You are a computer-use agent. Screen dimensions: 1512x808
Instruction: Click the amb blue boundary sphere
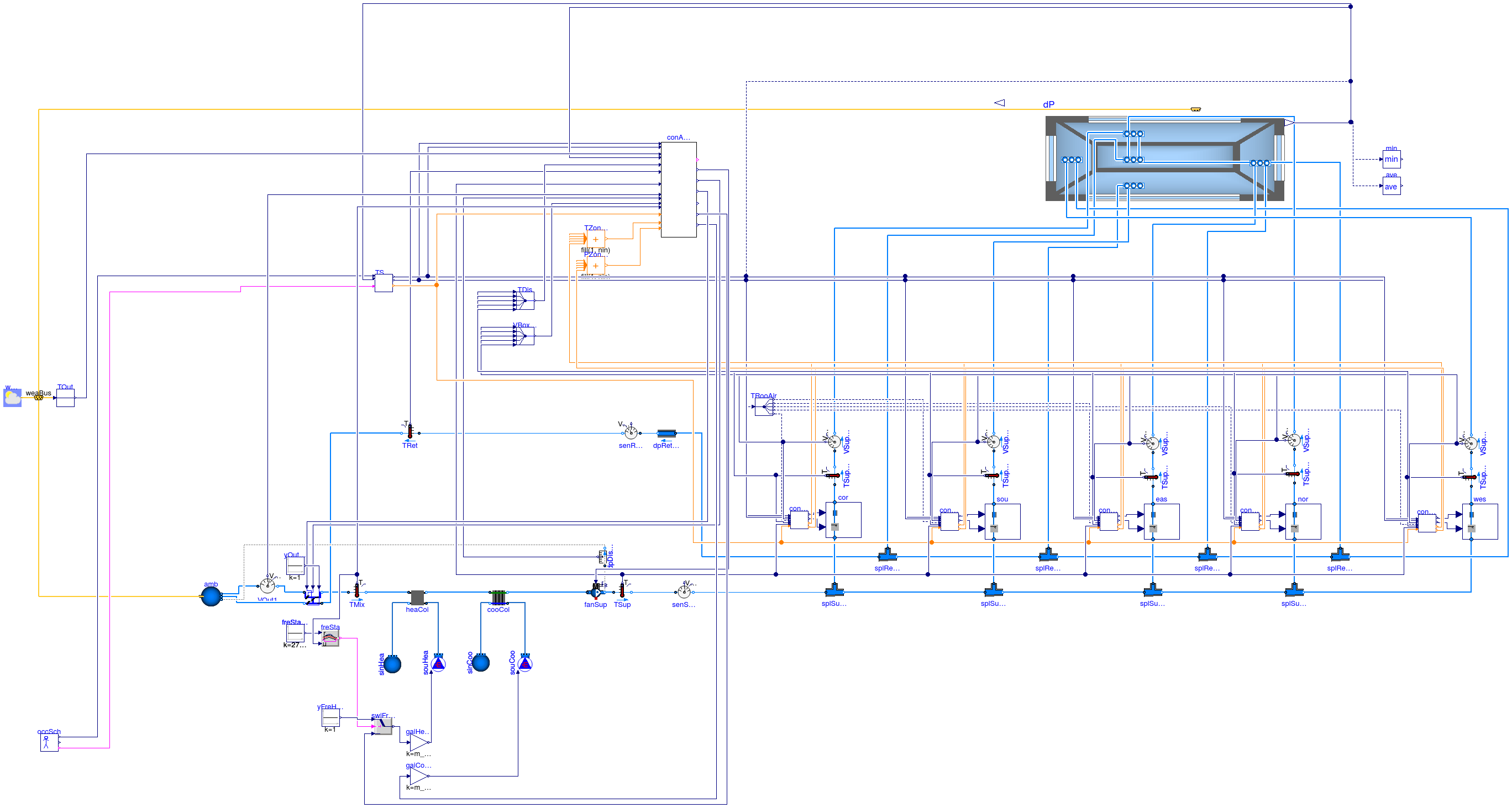(x=211, y=597)
